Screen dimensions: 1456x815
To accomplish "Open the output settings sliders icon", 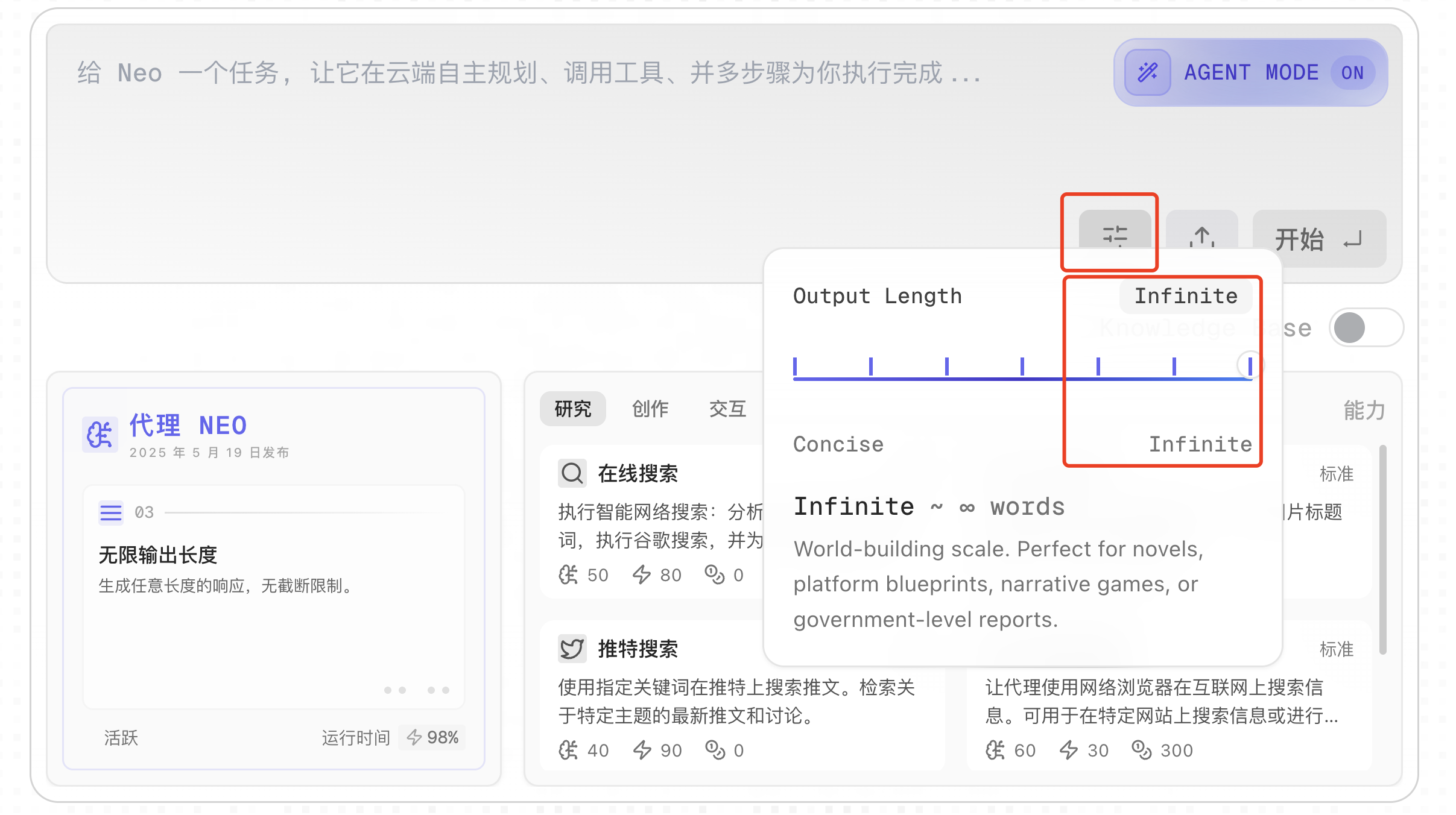I will coord(1114,234).
